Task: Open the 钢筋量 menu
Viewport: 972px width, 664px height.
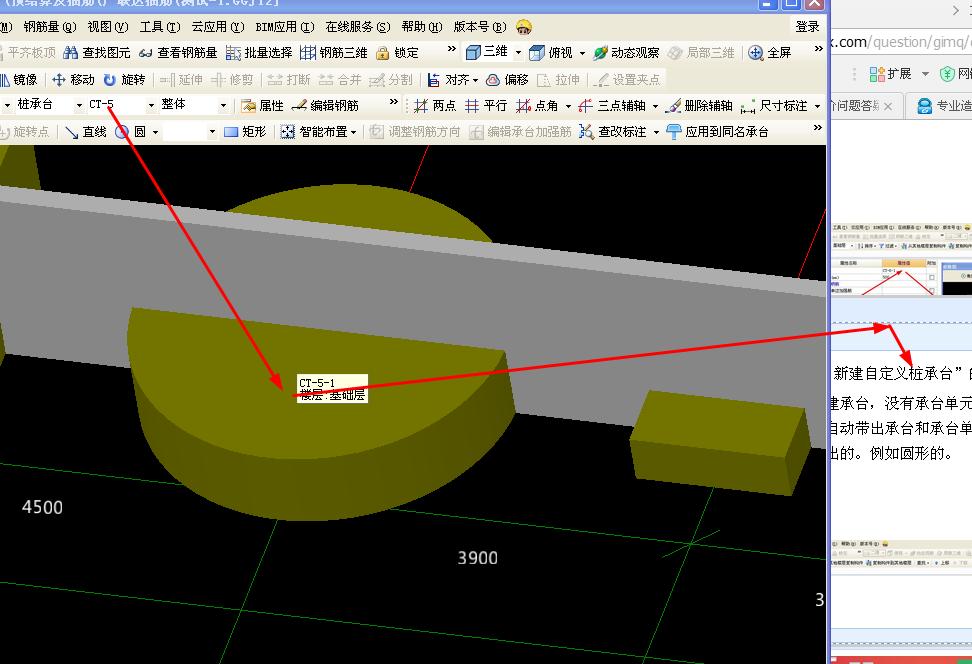Action: [50, 27]
